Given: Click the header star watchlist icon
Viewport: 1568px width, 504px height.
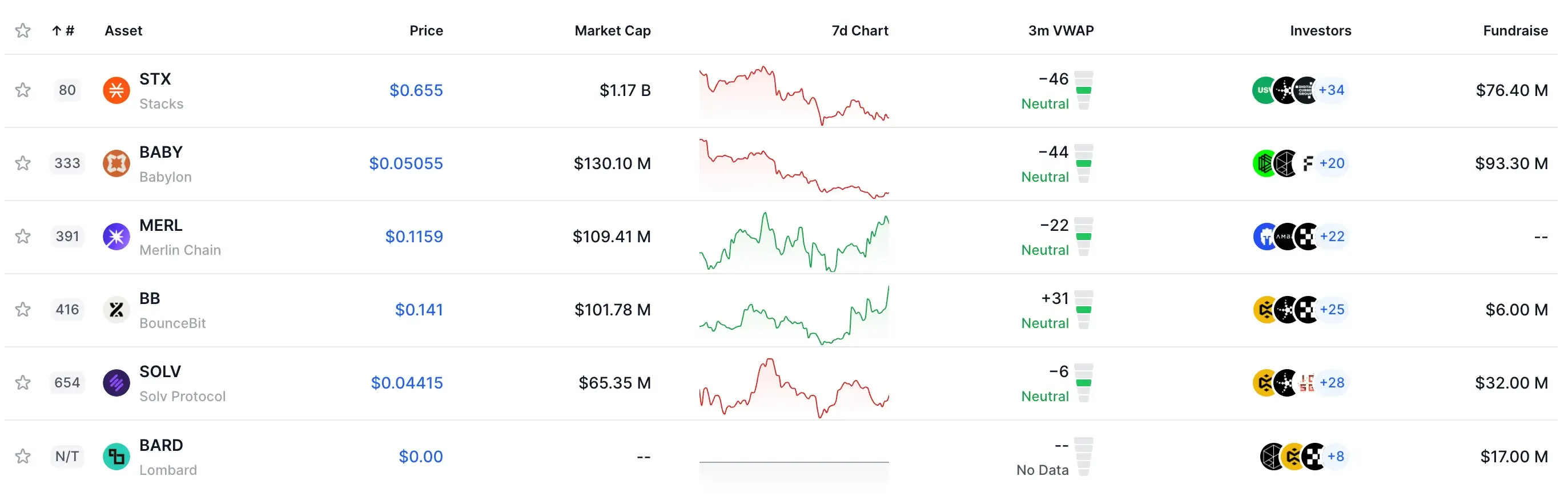Looking at the screenshot, I should [x=23, y=30].
